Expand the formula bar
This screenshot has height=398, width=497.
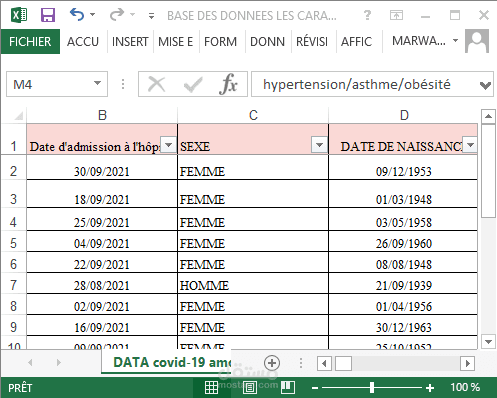(x=486, y=85)
